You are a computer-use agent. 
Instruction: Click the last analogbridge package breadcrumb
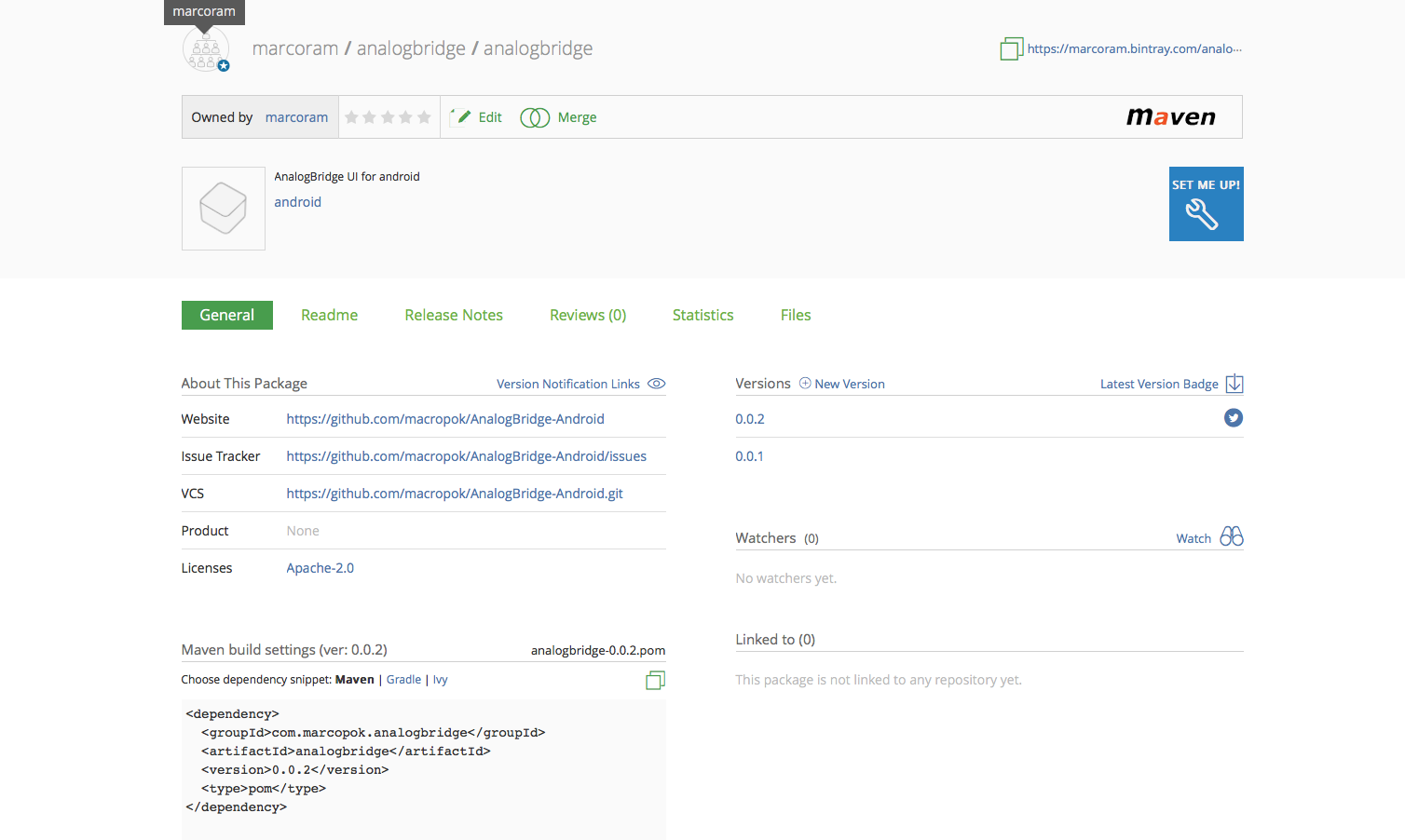(538, 48)
